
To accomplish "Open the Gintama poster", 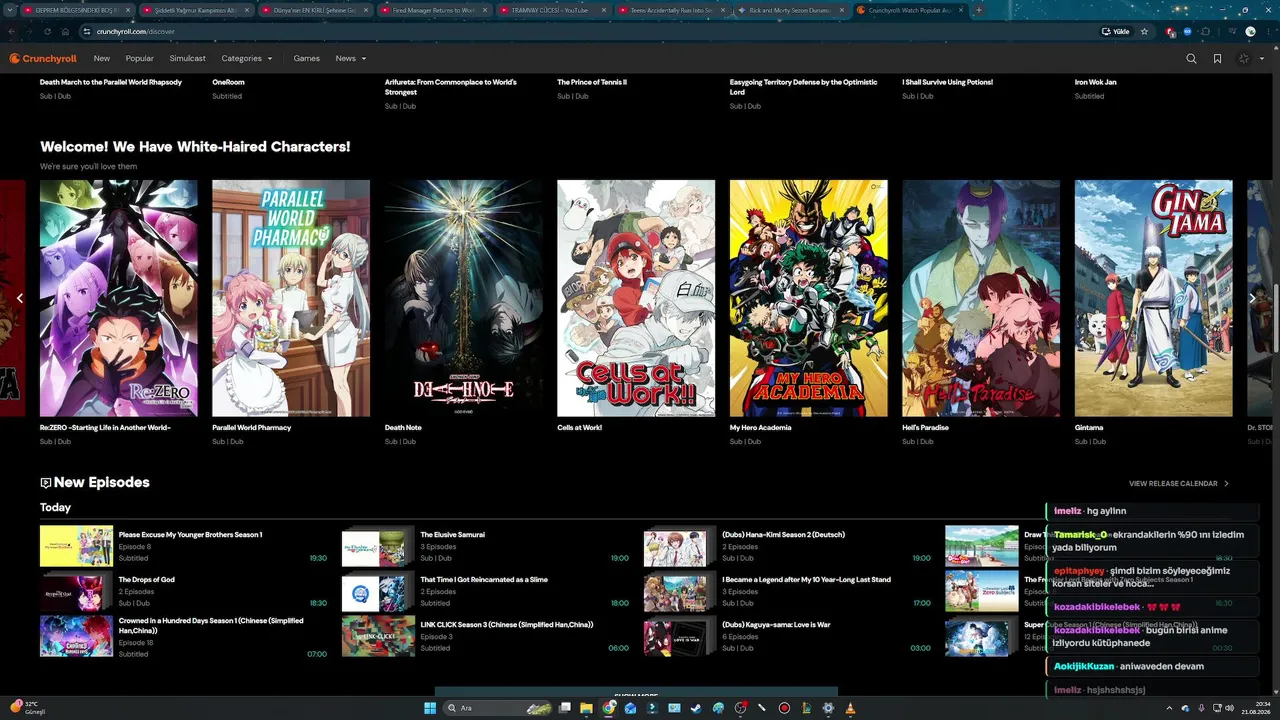I will pyautogui.click(x=1154, y=298).
